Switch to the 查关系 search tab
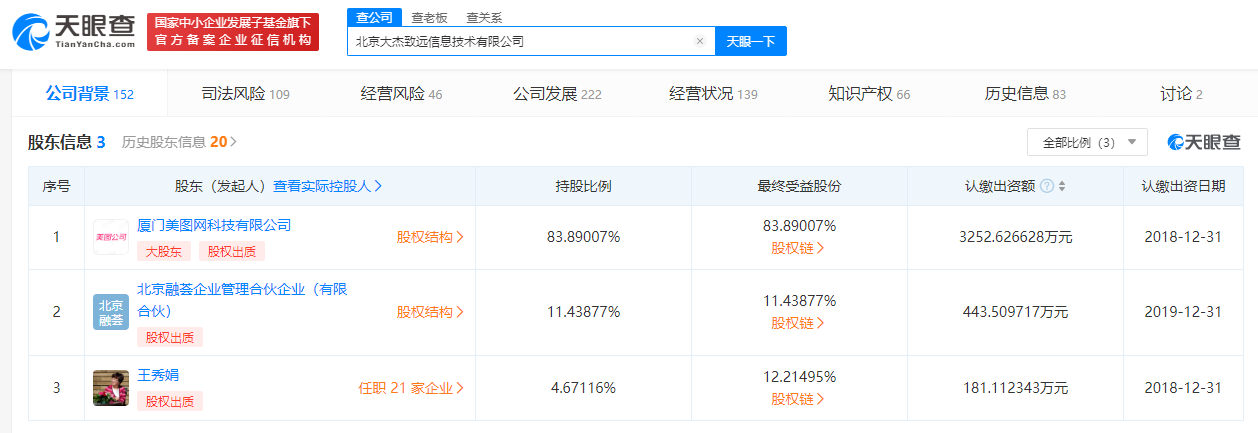Screen dimensions: 1258x433 (484, 17)
